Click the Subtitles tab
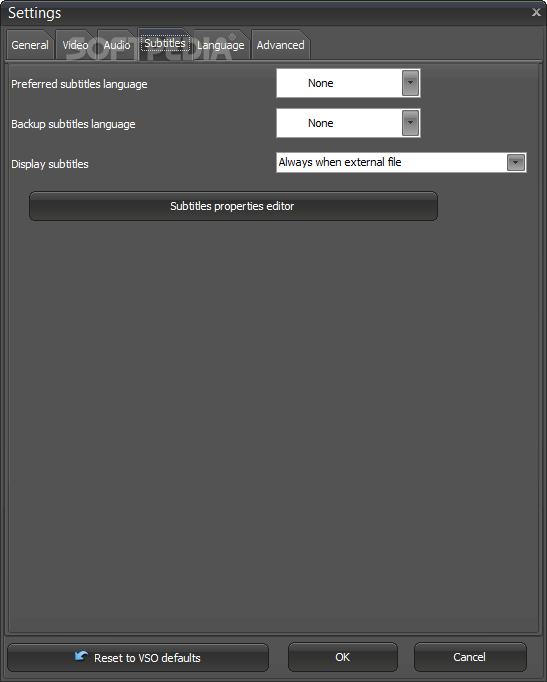This screenshot has width=547, height=682. [165, 43]
